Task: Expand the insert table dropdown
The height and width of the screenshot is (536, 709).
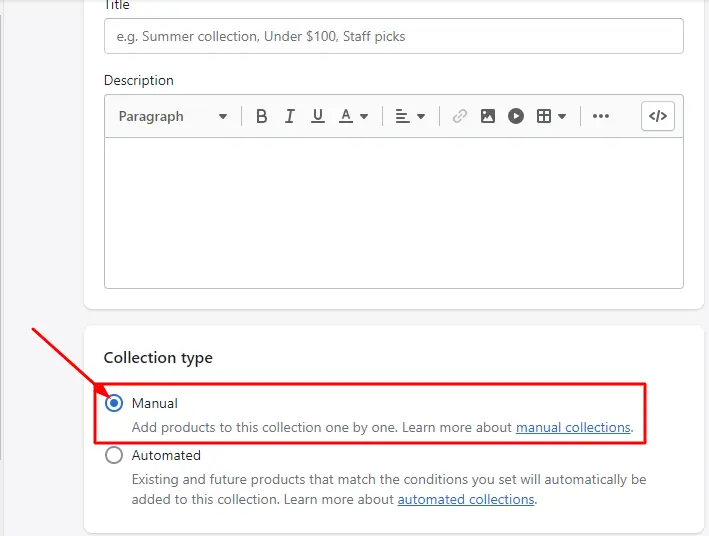Action: pyautogui.click(x=552, y=116)
